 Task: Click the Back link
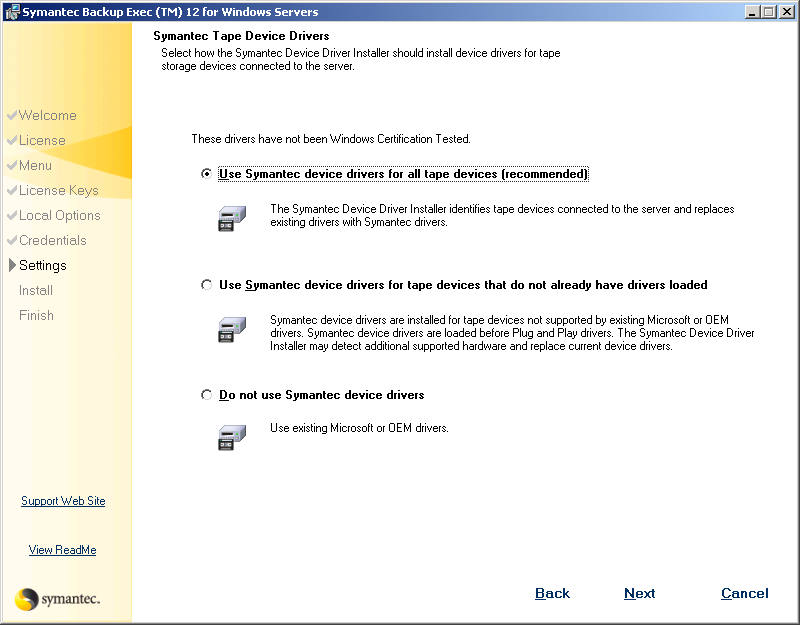coord(552,593)
